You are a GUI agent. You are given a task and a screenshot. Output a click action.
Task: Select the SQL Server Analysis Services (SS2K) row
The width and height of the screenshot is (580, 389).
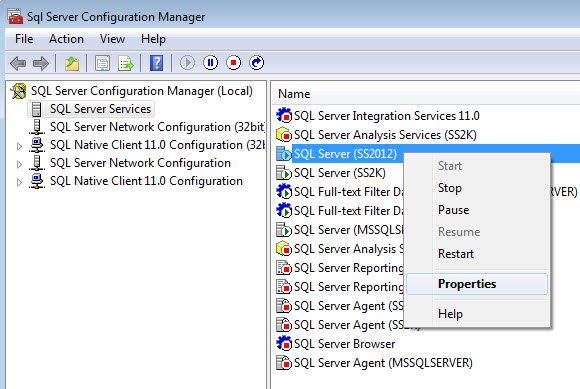coord(385,135)
